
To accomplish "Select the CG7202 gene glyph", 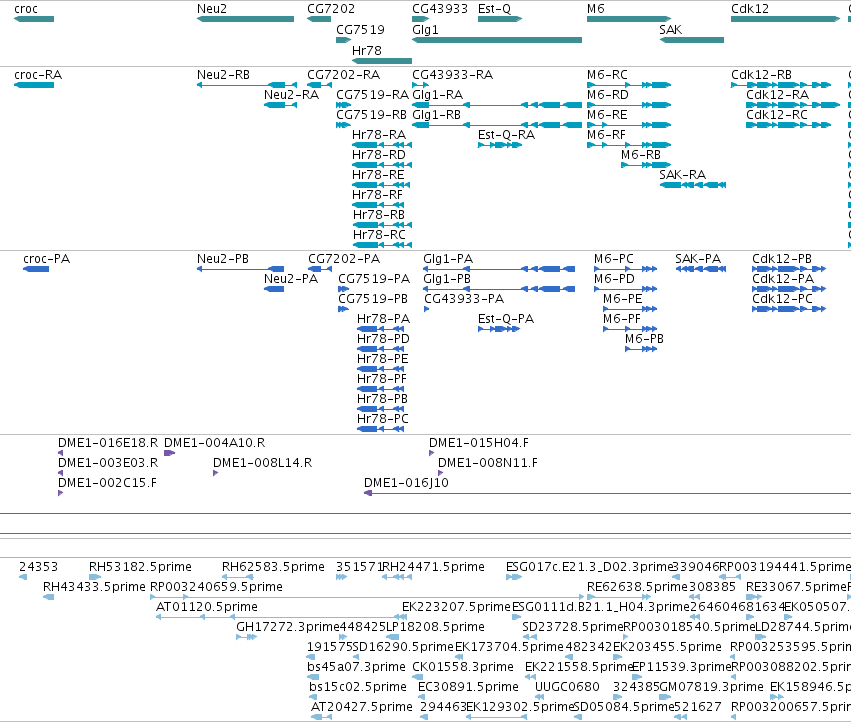I will coord(319,19).
